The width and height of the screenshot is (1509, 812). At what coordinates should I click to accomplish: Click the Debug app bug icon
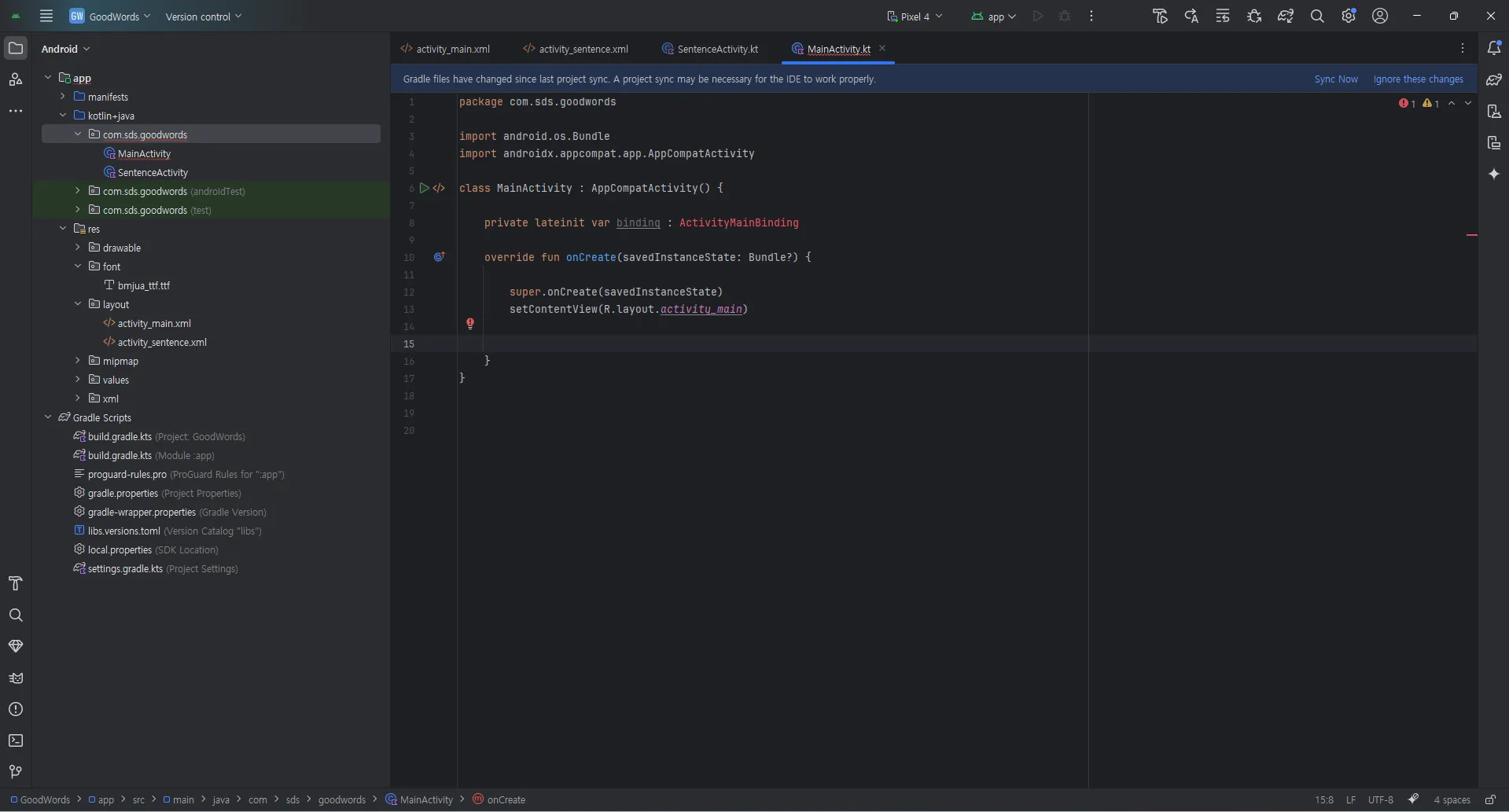(1065, 16)
